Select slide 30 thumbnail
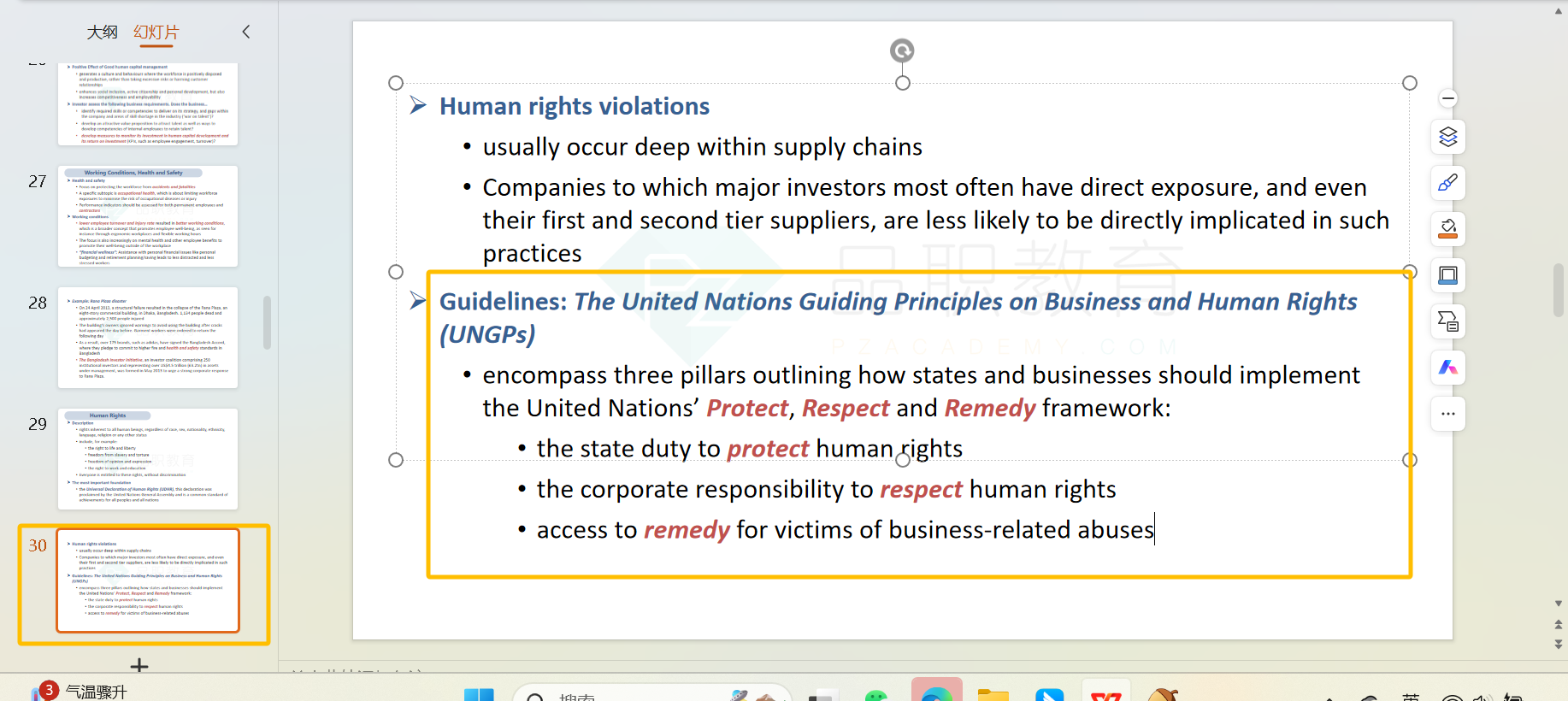 pos(148,580)
